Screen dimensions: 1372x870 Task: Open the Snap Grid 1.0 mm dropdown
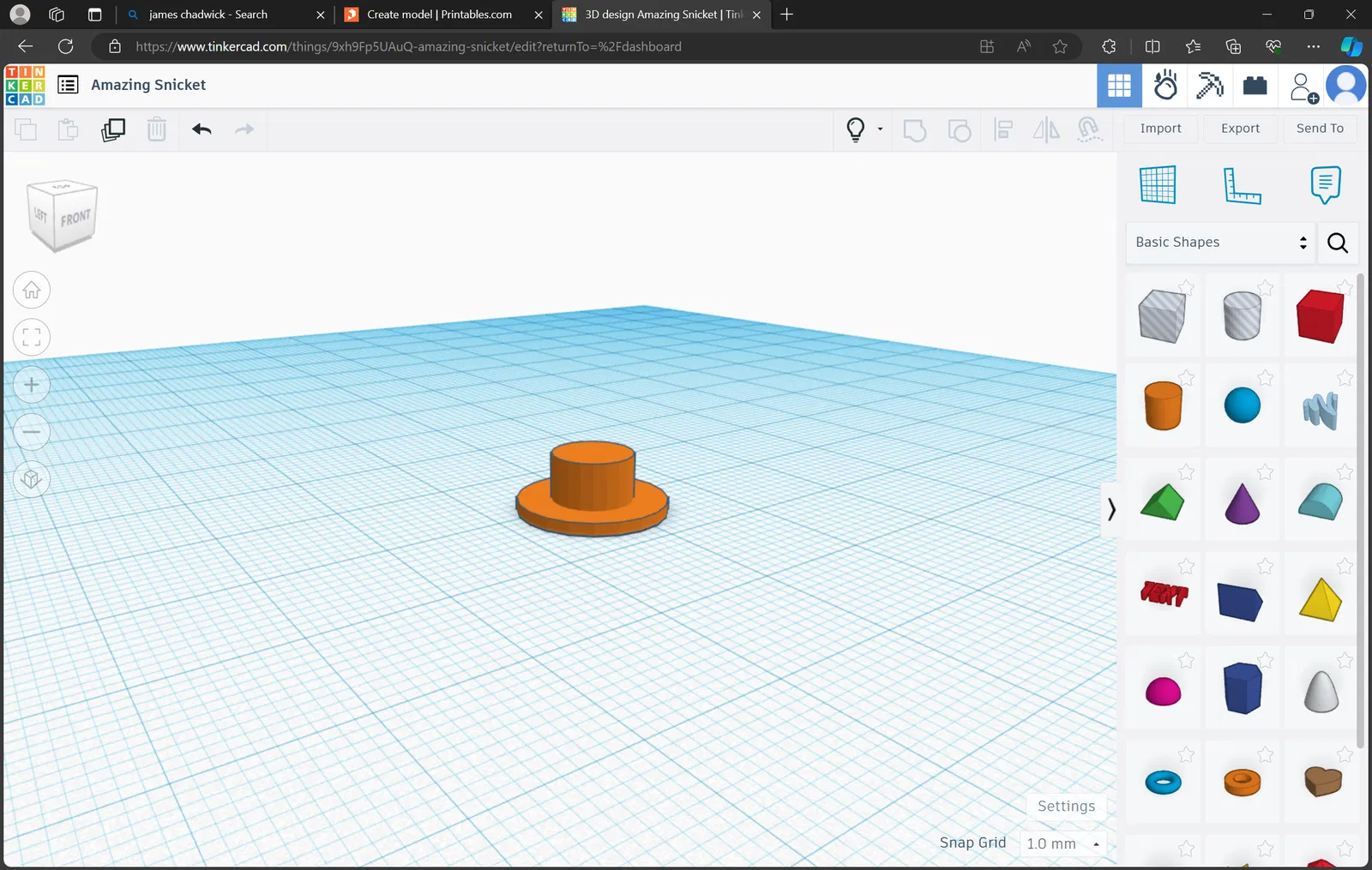pyautogui.click(x=1062, y=843)
